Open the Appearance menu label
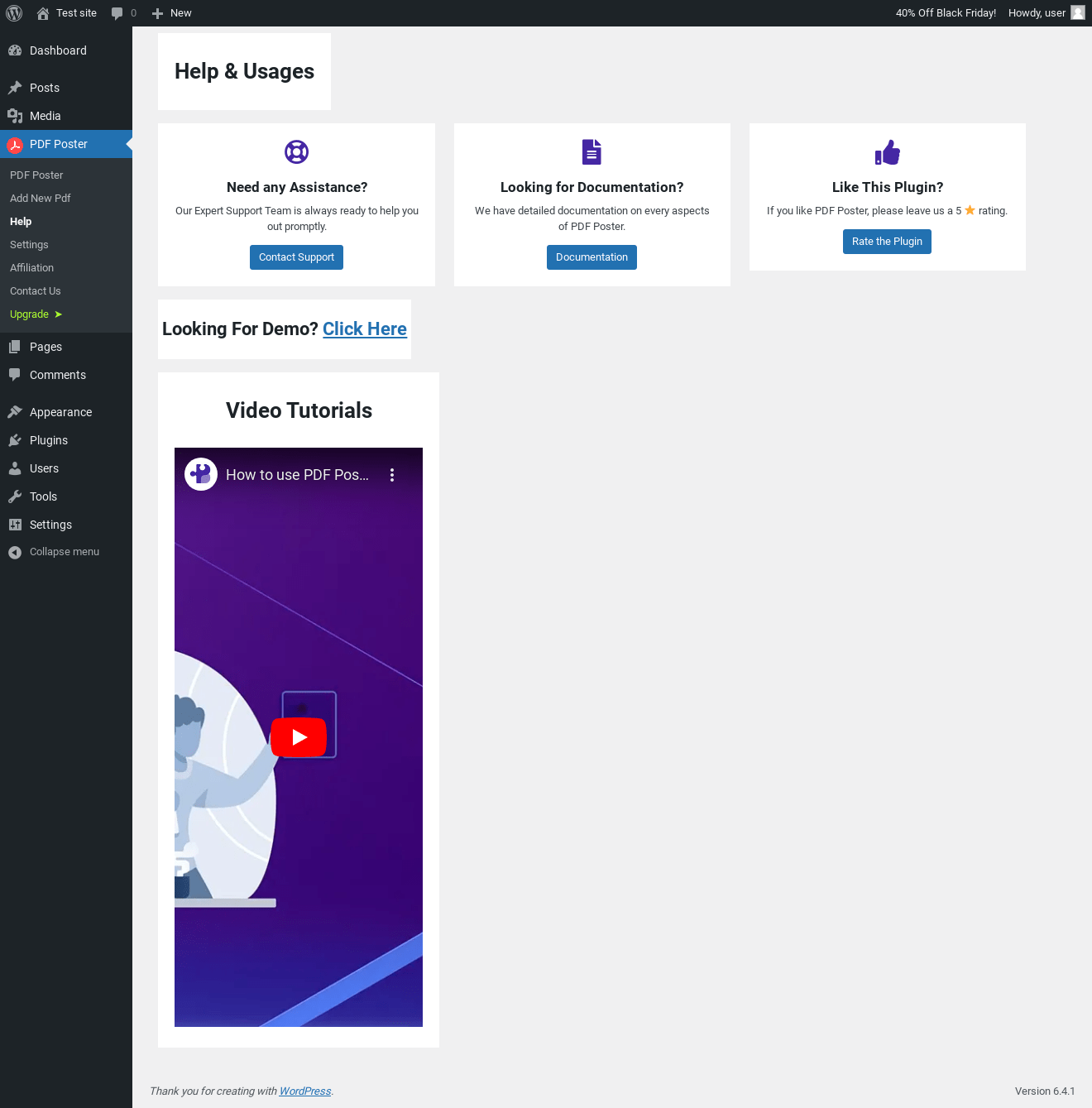Image resolution: width=1092 pixels, height=1108 pixels. [60, 412]
